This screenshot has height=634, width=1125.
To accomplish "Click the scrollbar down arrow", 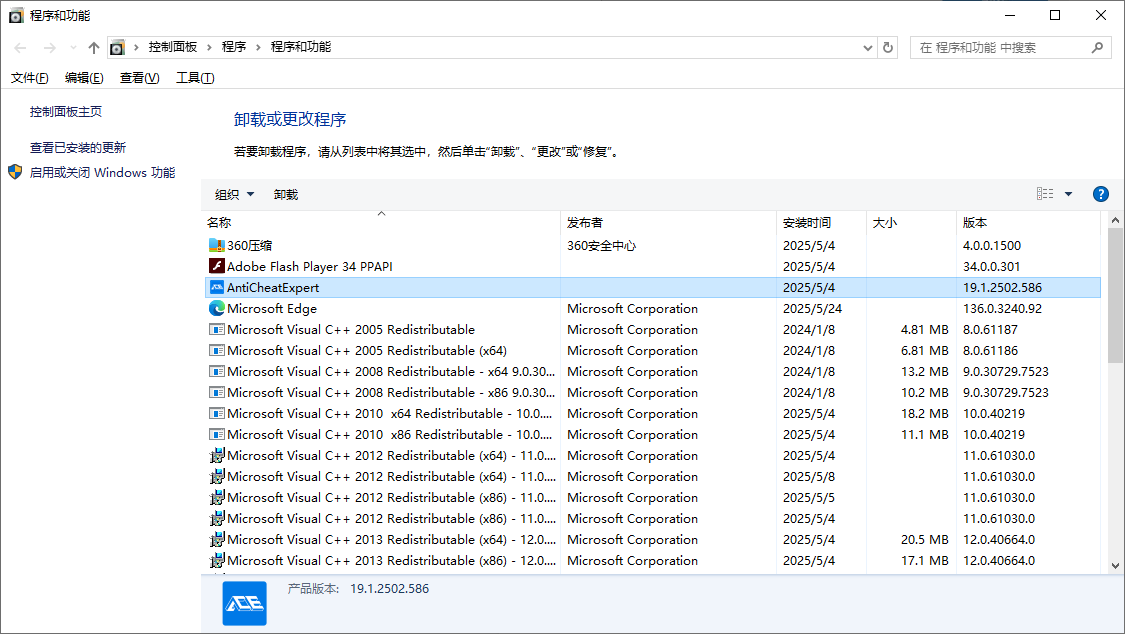I will (x=1115, y=565).
